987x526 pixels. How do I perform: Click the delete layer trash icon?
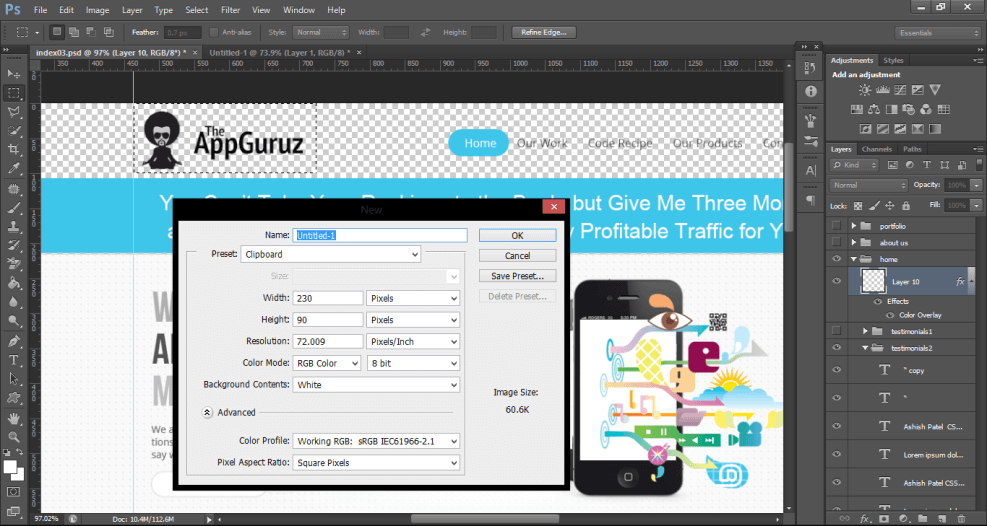[962, 518]
